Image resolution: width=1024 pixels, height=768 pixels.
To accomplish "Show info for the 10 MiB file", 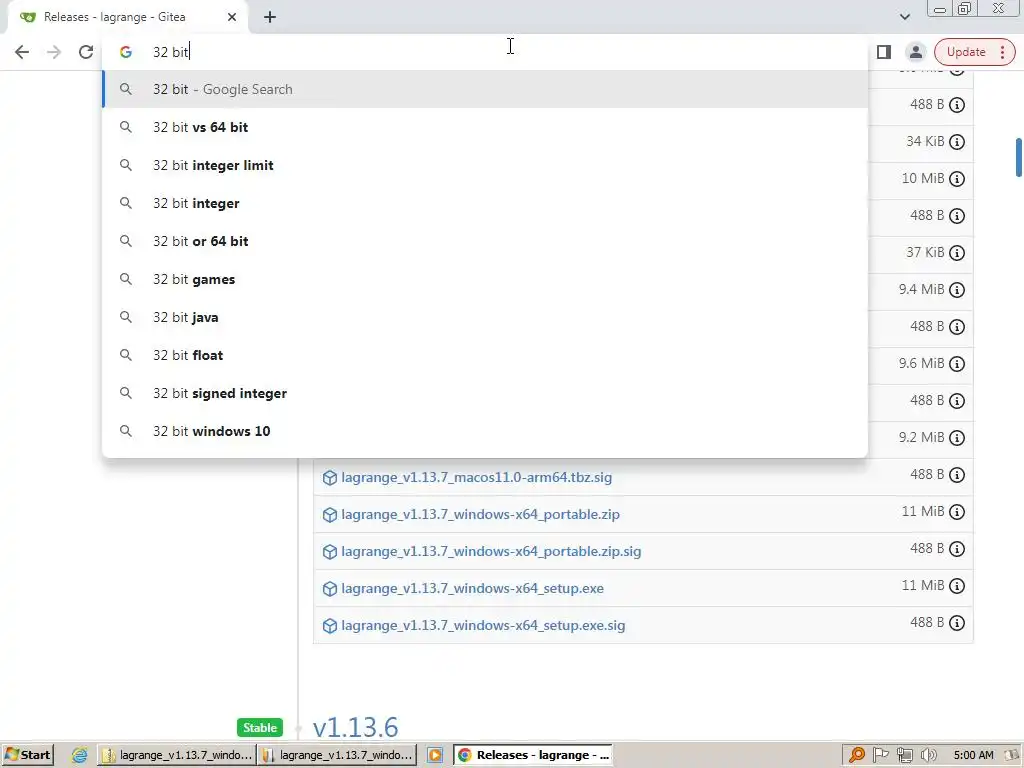I will tap(957, 179).
